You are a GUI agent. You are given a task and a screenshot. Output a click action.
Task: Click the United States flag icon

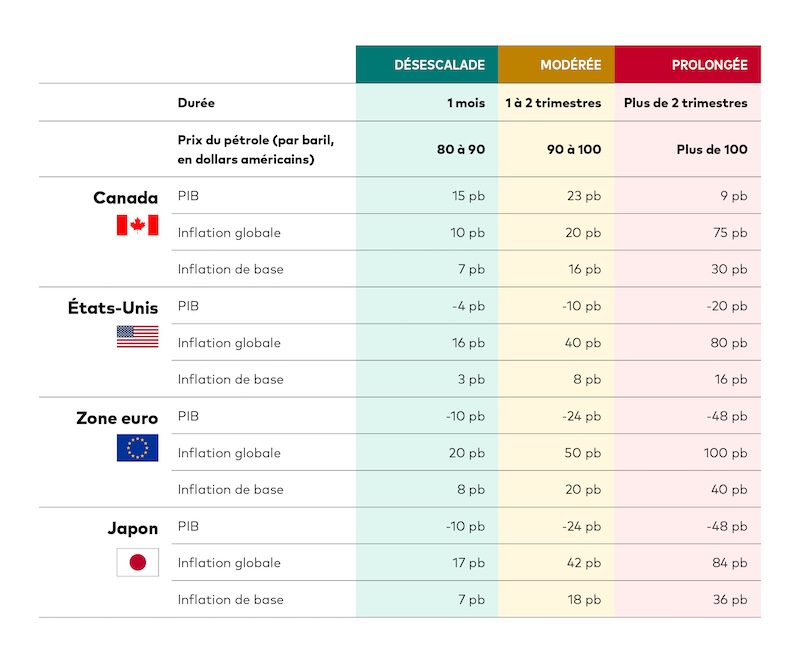(x=137, y=336)
